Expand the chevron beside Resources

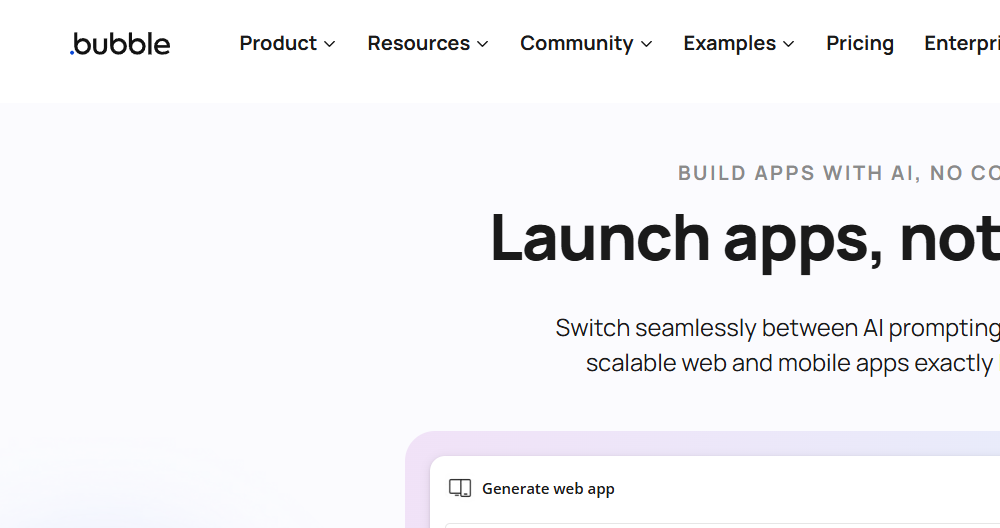coord(483,44)
